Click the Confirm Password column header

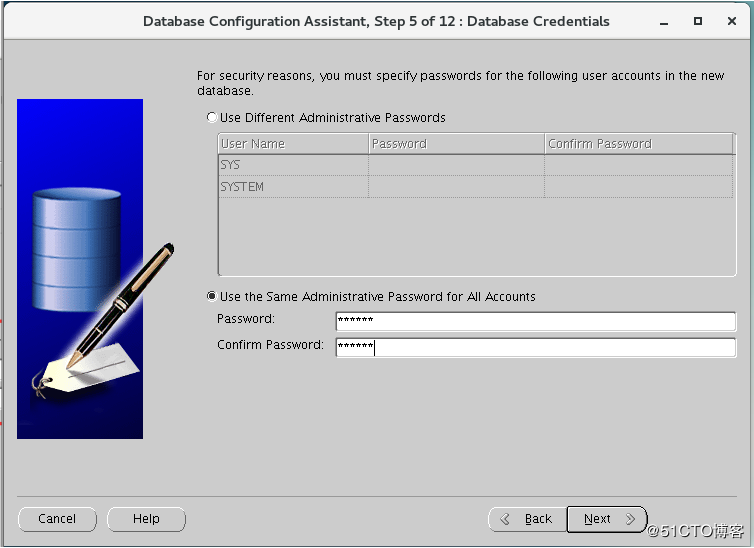639,144
